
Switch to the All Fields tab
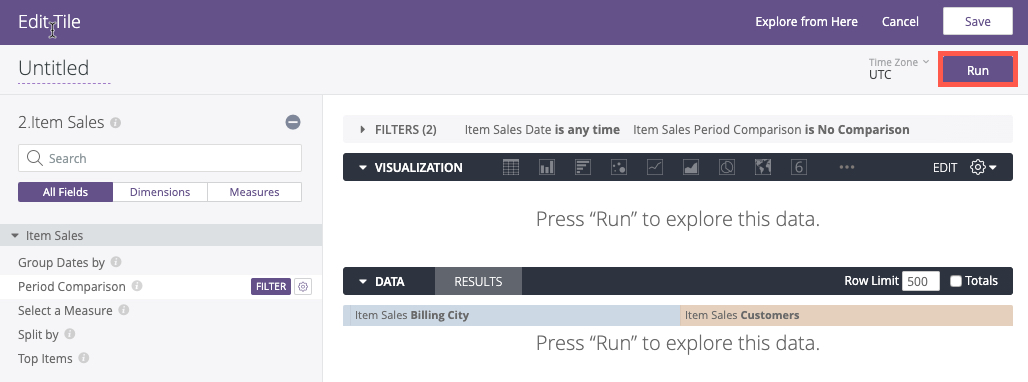coord(66,192)
